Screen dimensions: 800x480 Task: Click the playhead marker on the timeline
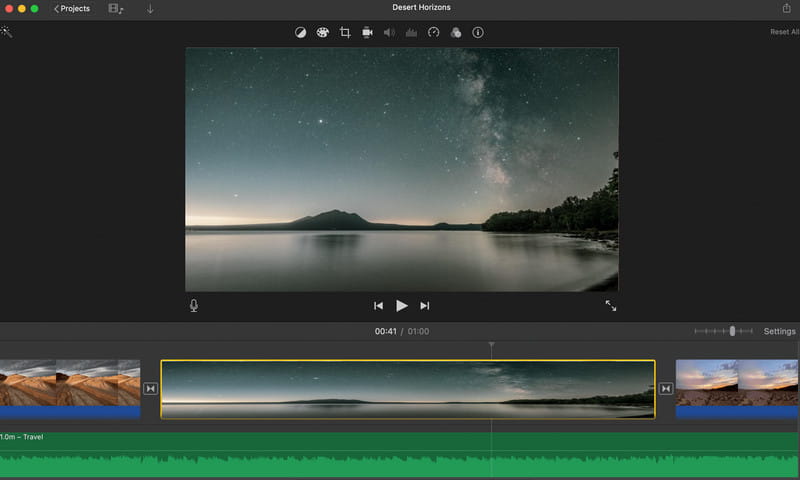pos(491,345)
